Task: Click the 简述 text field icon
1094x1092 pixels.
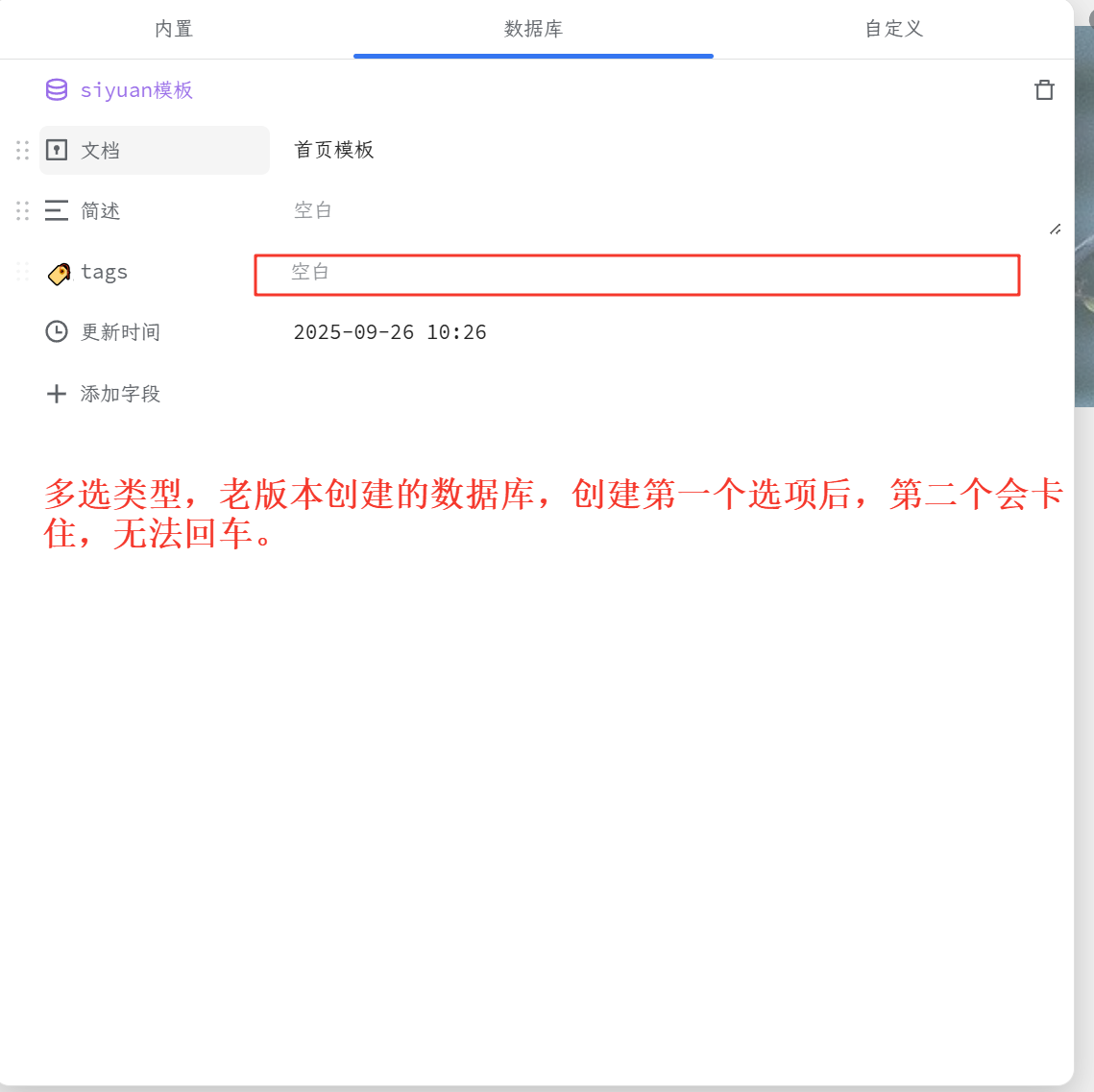Action: (57, 210)
